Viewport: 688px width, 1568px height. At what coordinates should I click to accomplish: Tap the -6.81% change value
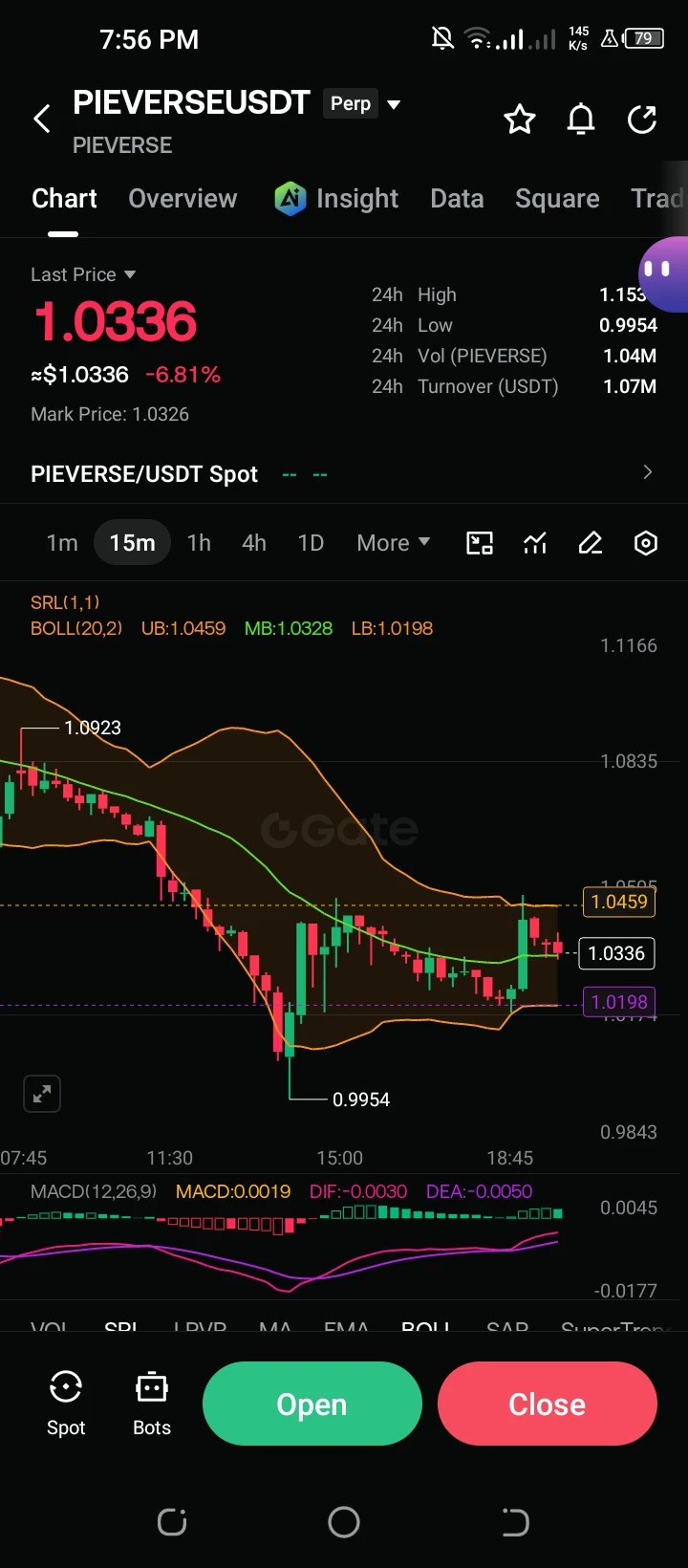[183, 375]
